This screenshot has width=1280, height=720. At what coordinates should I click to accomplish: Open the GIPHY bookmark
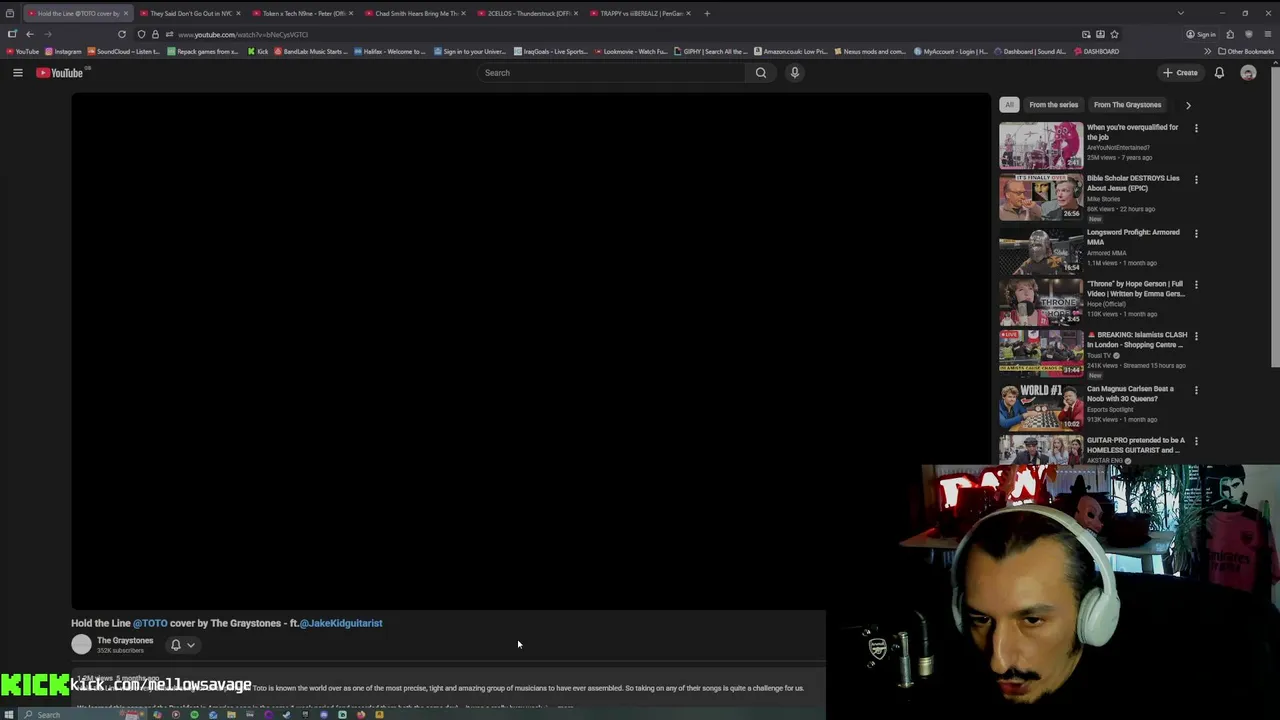710,51
